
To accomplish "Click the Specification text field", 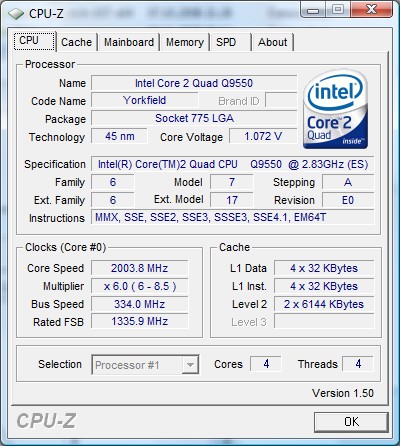I will [x=233, y=164].
